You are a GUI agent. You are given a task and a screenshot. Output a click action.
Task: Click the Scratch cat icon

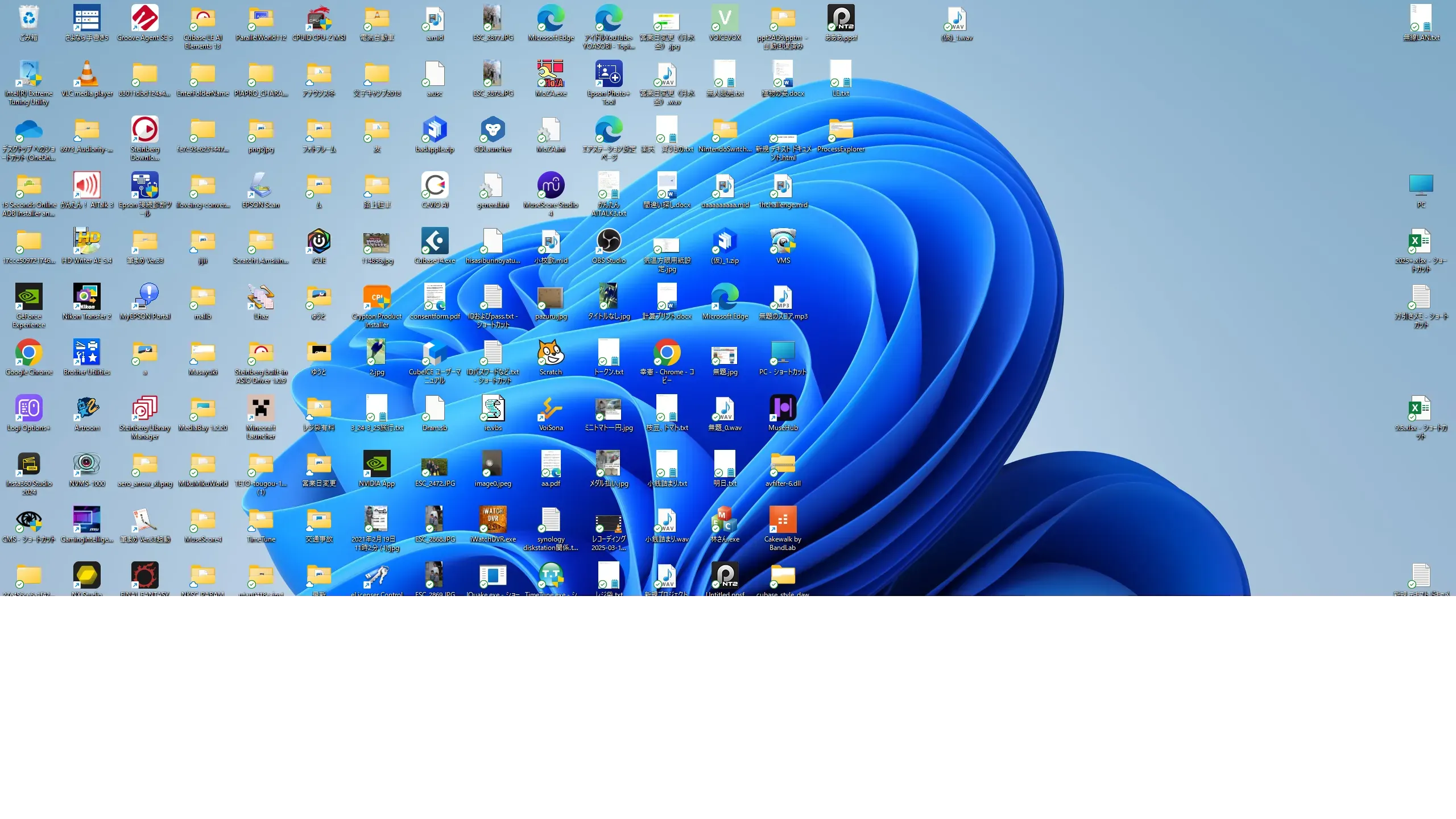[x=551, y=353]
